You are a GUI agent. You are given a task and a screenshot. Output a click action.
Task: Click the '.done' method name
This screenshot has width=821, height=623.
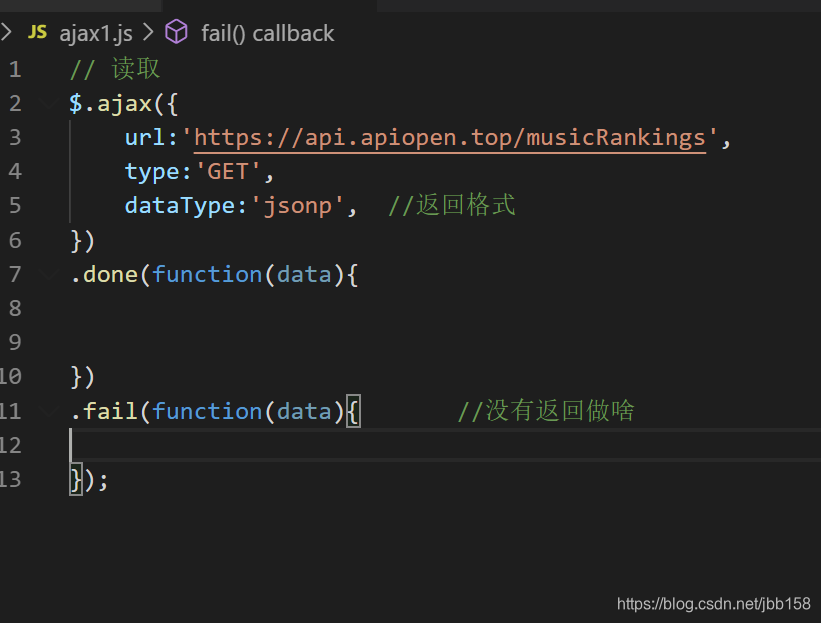click(x=104, y=274)
